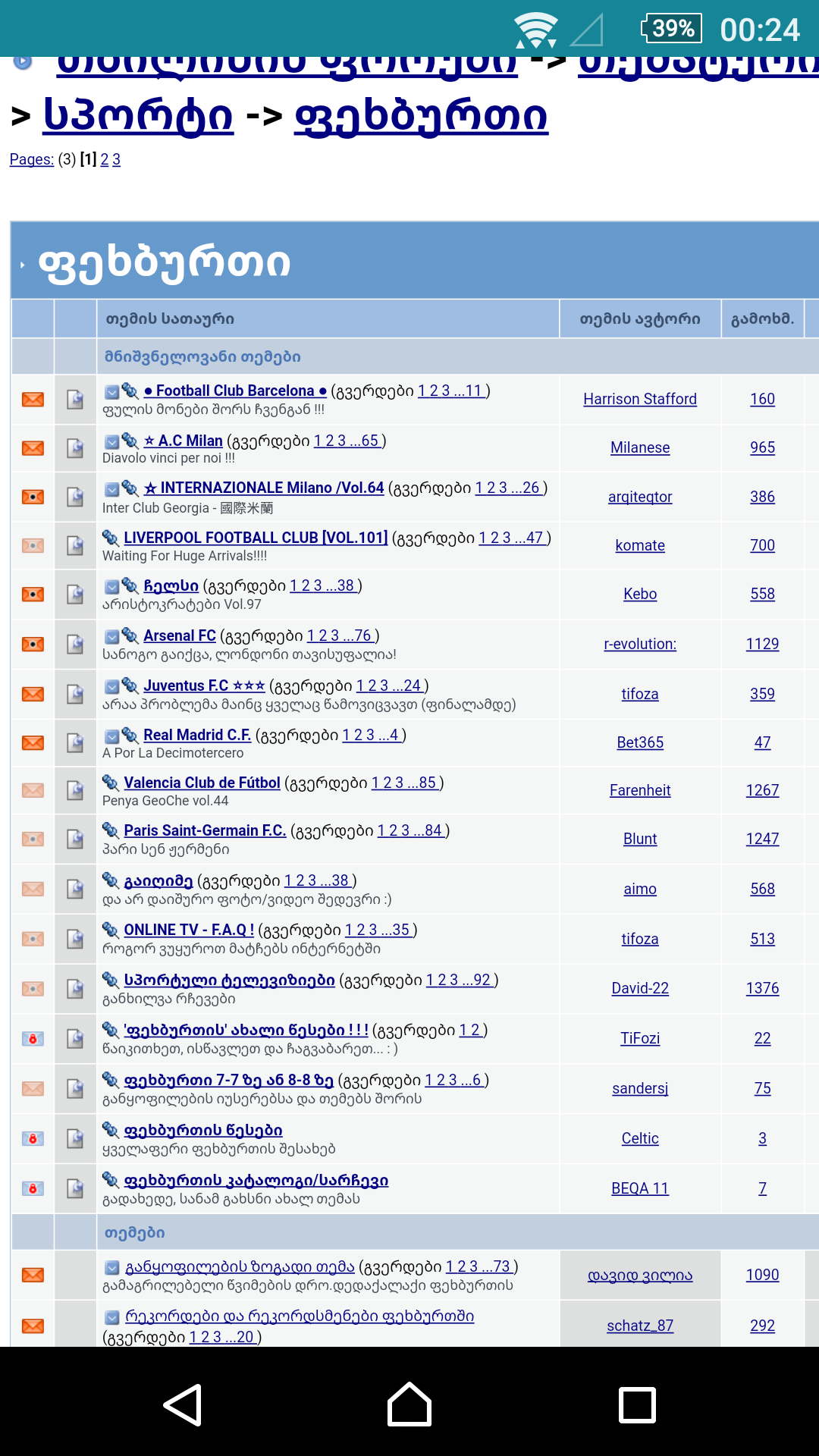The height and width of the screenshot is (1456, 819).
Task: Tap the poll icon before Football Club Barcelona
Action: pos(111,391)
